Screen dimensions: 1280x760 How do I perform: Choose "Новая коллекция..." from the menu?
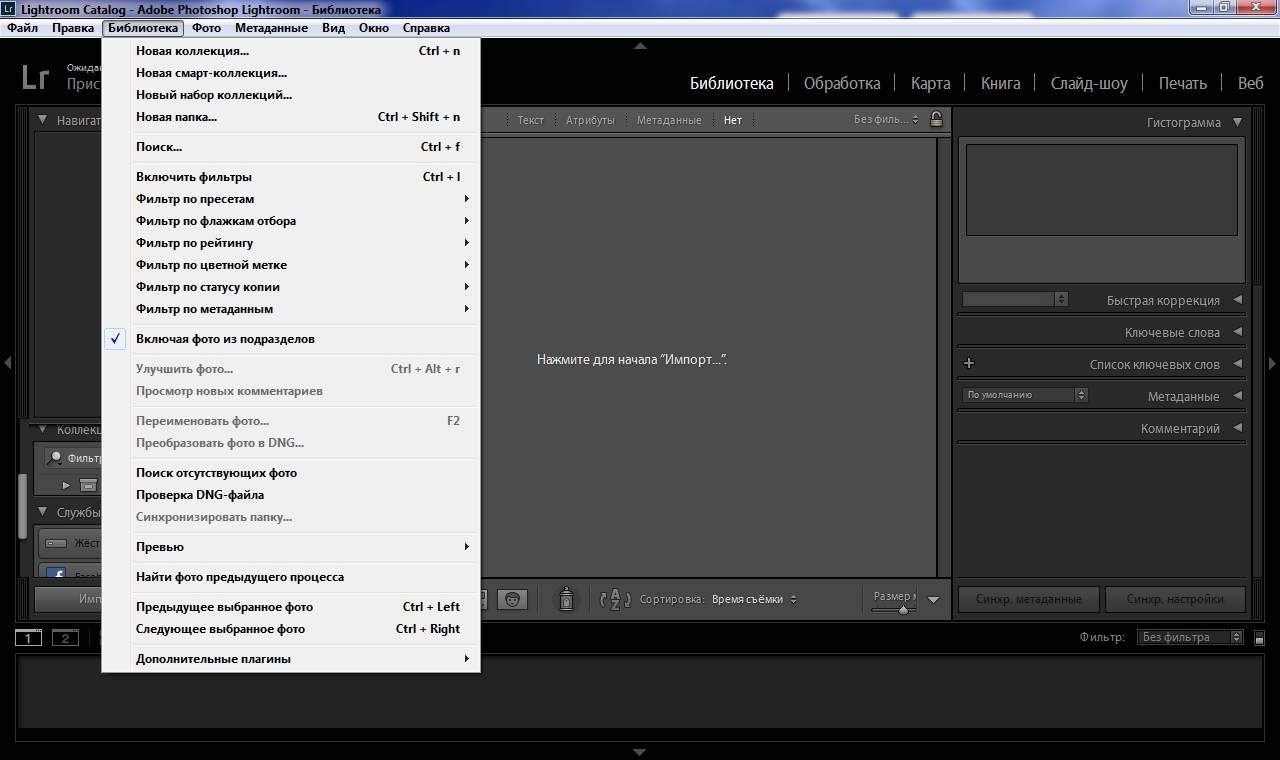(291, 51)
